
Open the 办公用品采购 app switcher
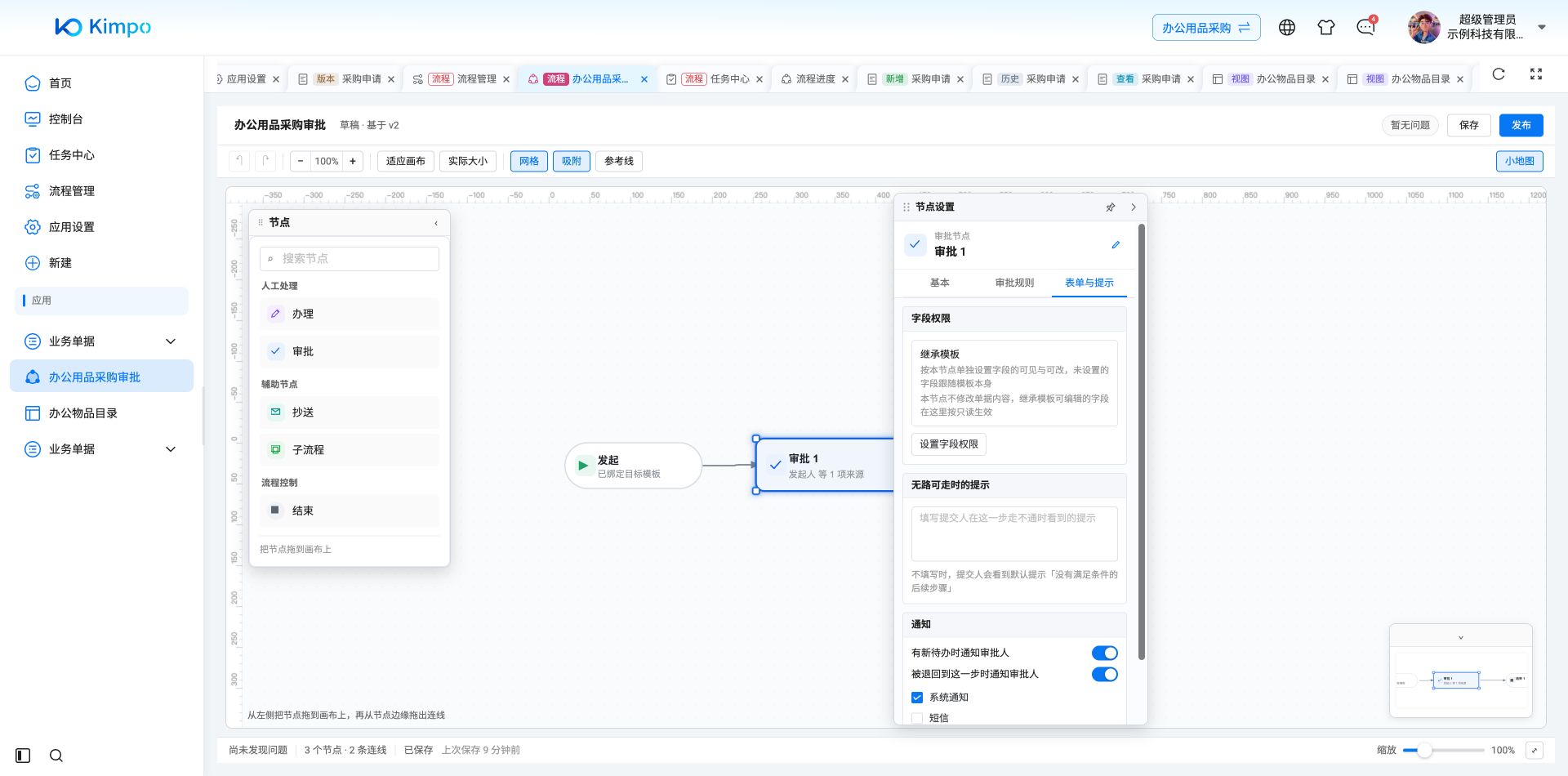(x=1206, y=28)
